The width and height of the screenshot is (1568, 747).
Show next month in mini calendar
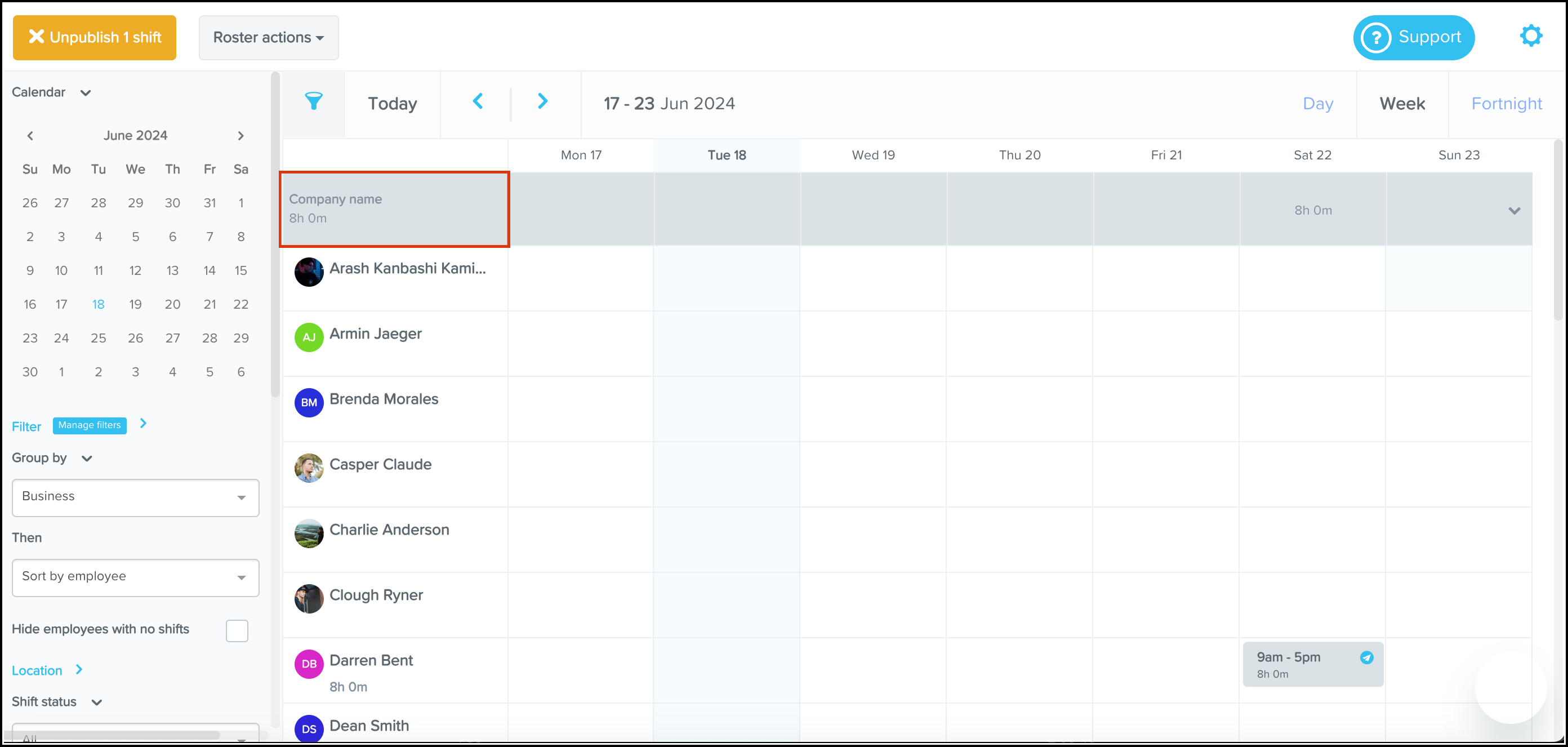coord(240,136)
